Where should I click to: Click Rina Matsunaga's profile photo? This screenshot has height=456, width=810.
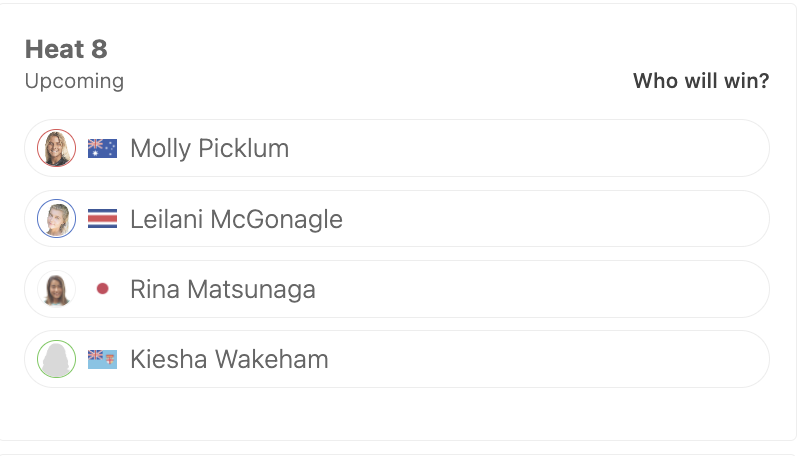[56, 289]
